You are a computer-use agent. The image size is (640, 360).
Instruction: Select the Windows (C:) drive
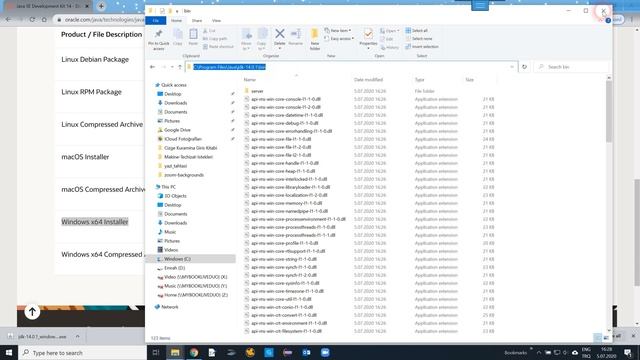(191, 259)
